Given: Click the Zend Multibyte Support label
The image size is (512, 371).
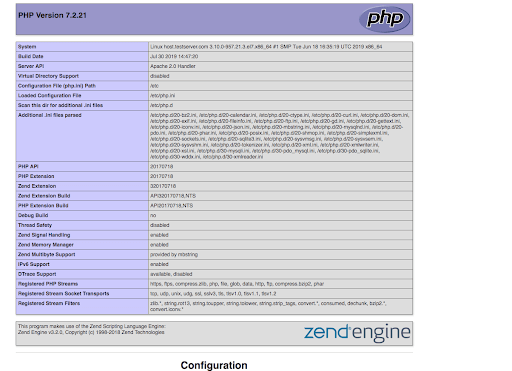Looking at the screenshot, I should (x=47, y=254).
